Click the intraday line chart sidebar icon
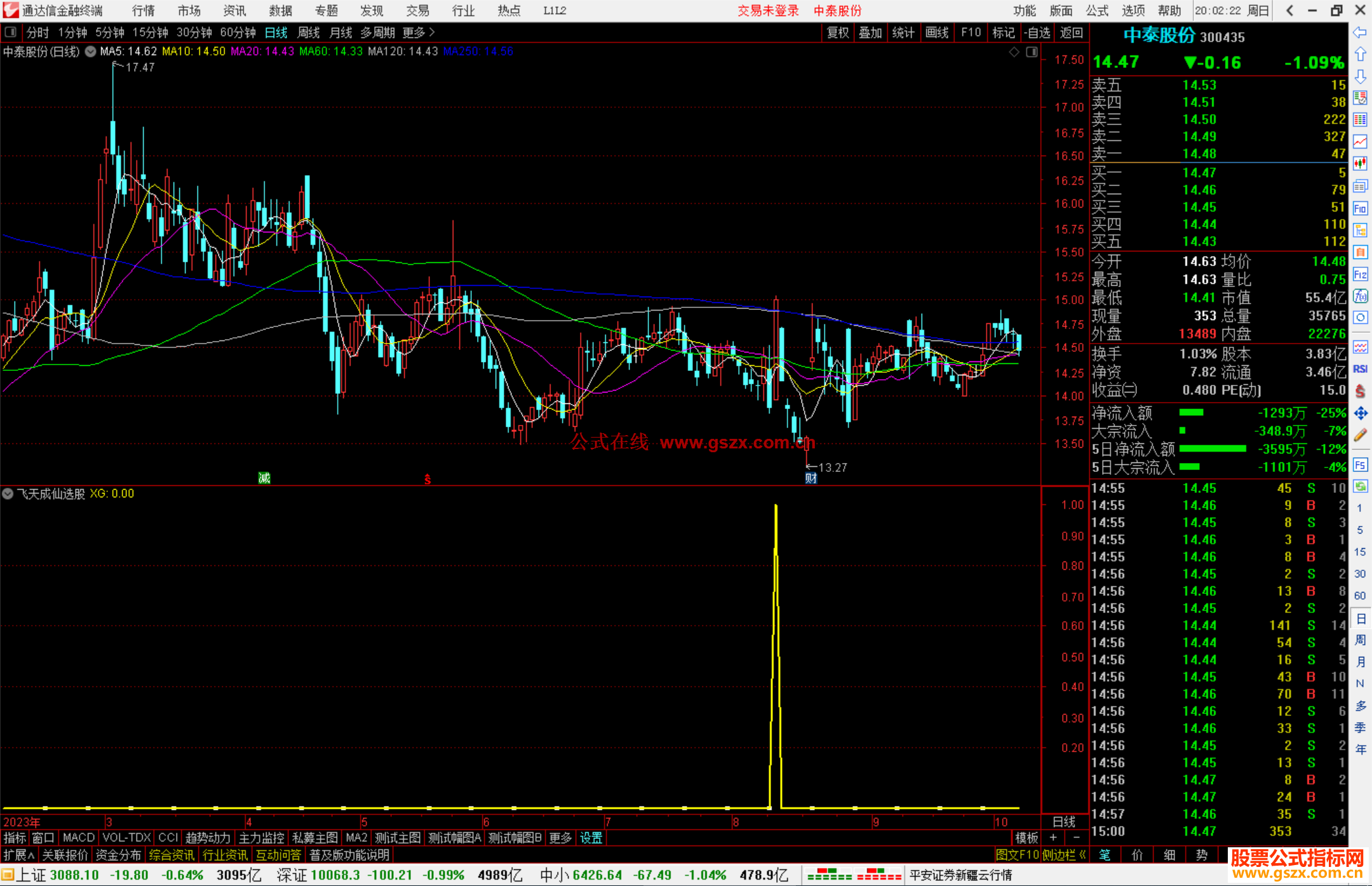Viewport: 1372px width, 886px height. pos(1360,141)
